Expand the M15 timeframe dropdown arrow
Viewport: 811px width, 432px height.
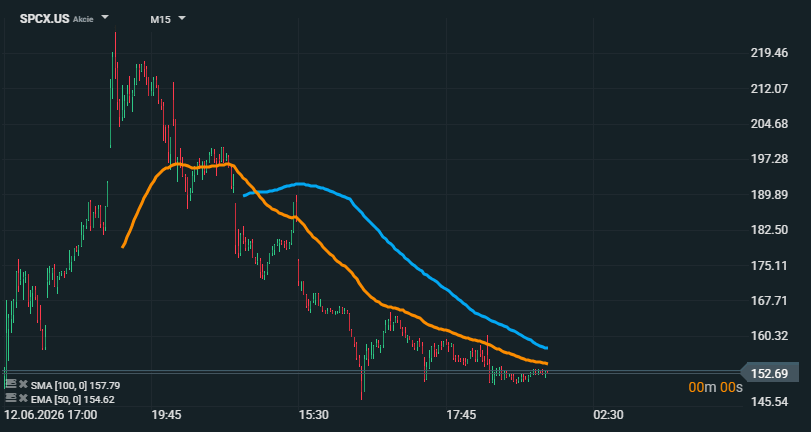(182, 19)
